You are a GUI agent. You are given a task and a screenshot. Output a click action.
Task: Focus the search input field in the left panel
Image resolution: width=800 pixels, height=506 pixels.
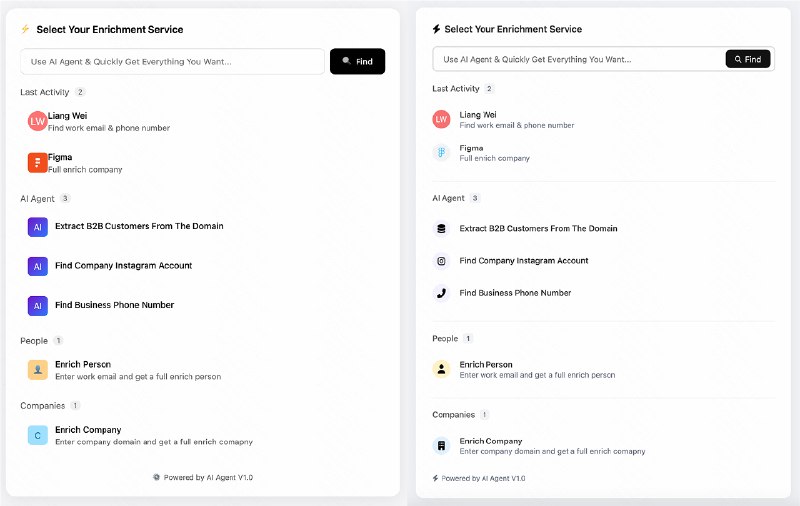172,61
